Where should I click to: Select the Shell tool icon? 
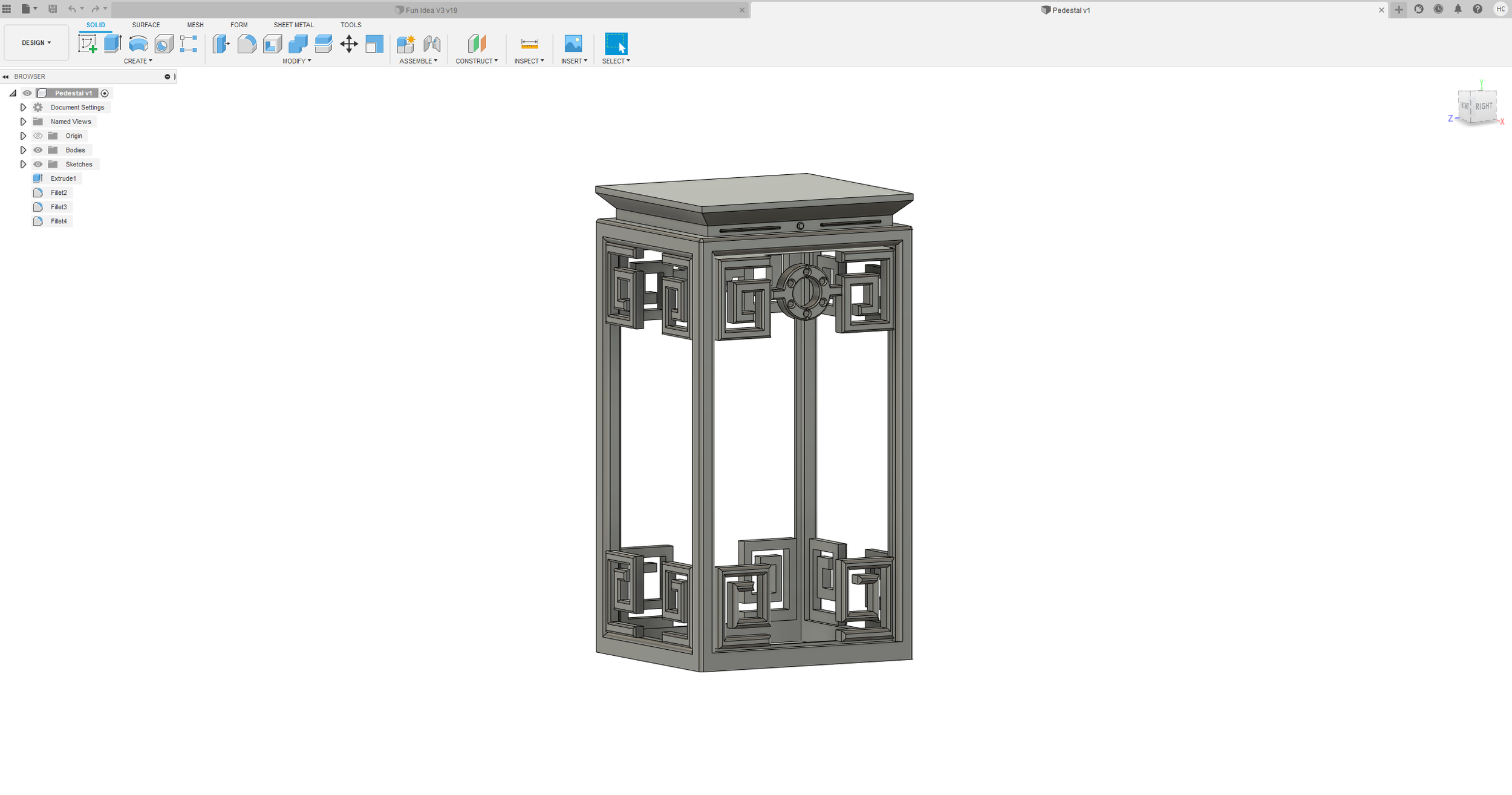tap(273, 44)
